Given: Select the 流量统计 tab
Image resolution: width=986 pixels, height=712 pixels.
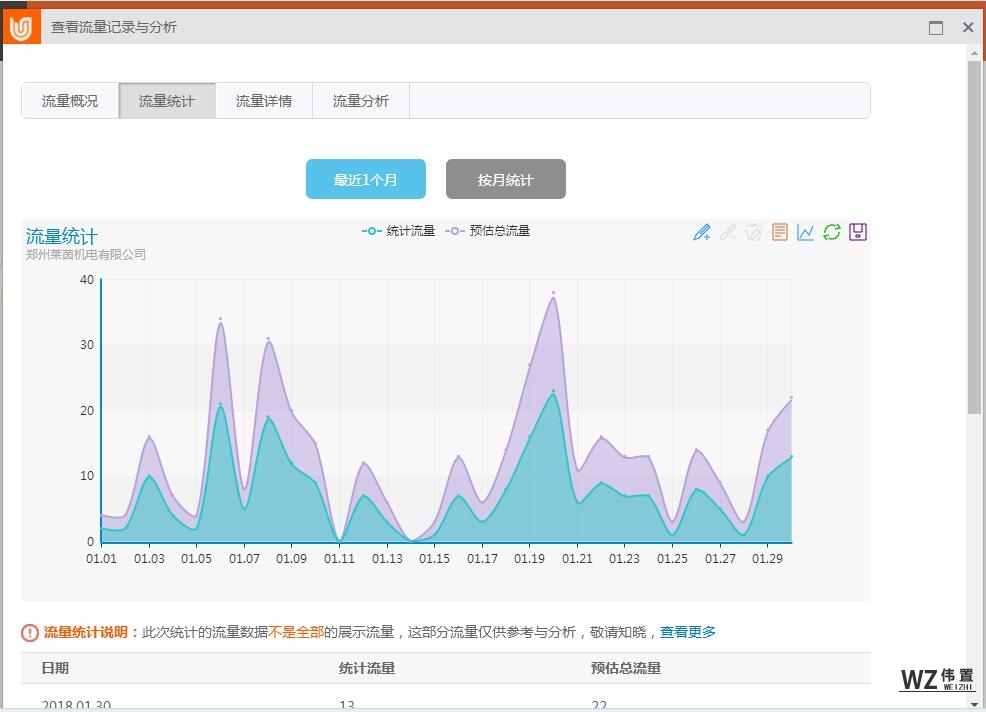Looking at the screenshot, I should coord(167,101).
